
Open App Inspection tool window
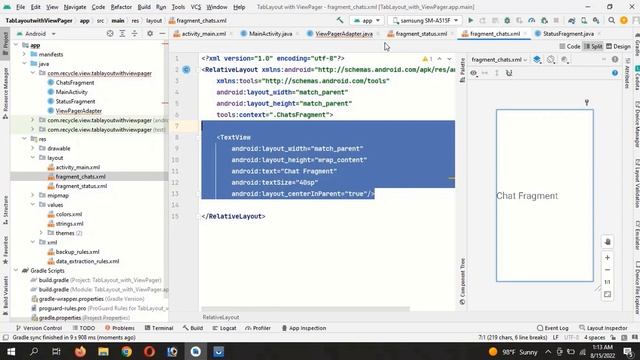coord(304,328)
